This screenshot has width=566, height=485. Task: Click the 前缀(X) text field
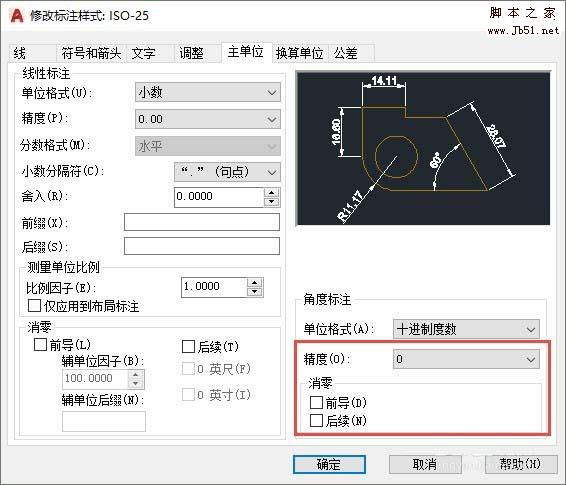202,222
